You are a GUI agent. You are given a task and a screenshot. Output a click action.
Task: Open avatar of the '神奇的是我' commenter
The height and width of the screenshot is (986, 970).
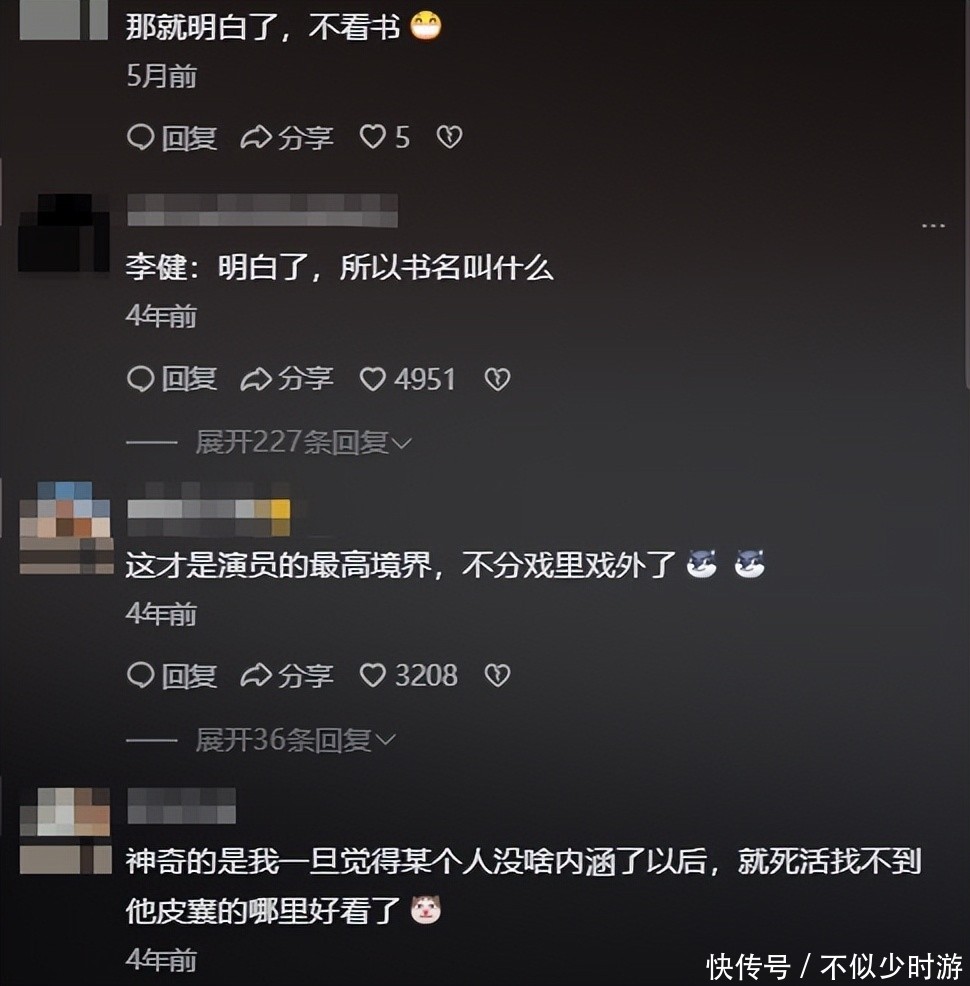pos(65,831)
